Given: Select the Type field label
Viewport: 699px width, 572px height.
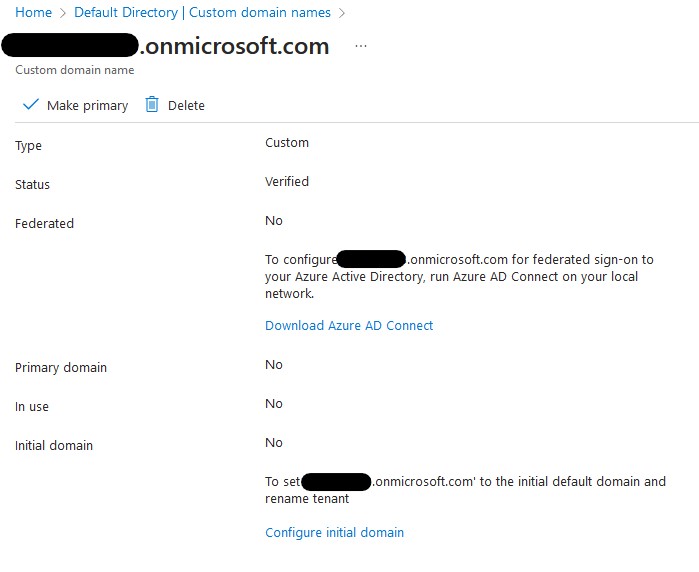Looking at the screenshot, I should (29, 146).
